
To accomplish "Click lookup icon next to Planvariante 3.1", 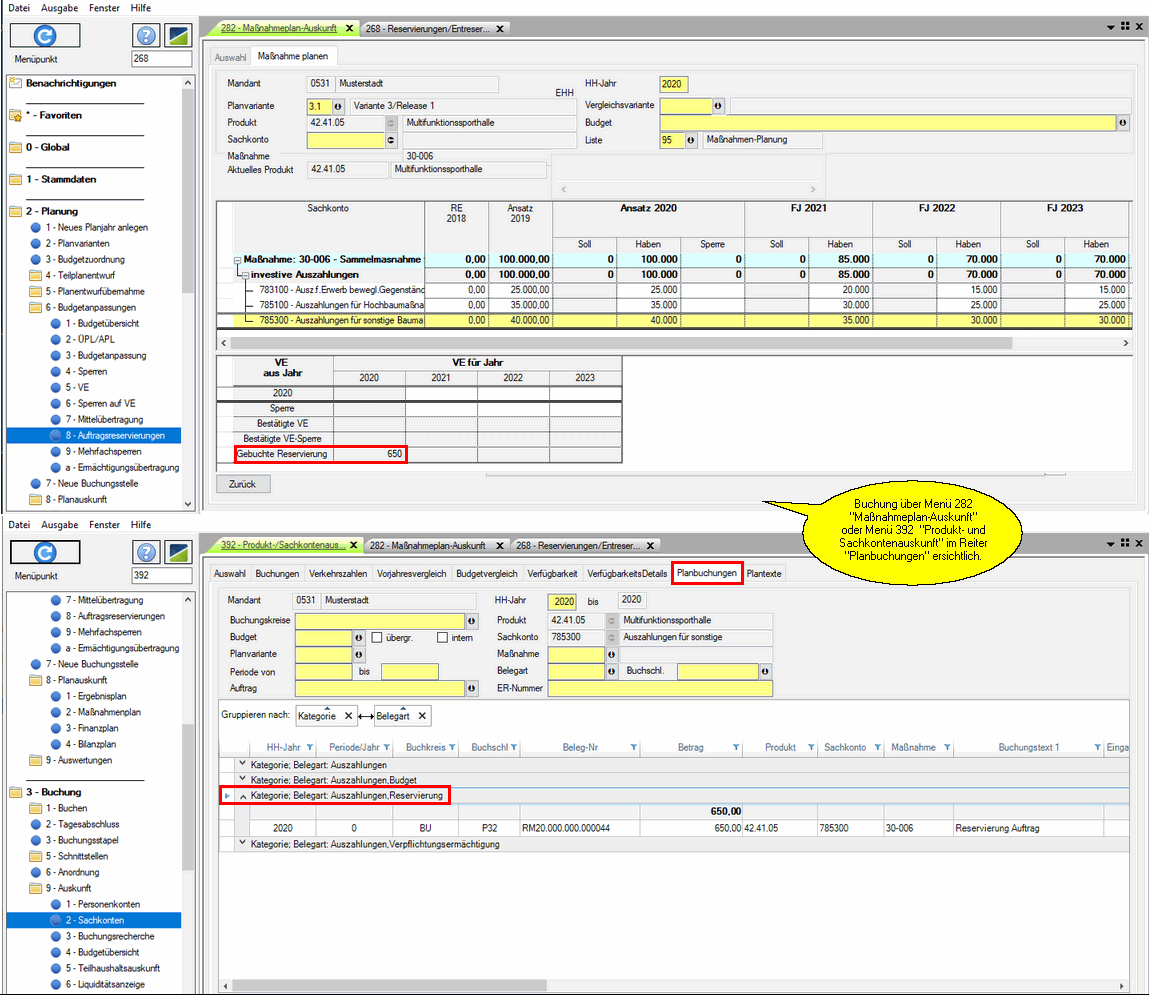I will coord(337,106).
